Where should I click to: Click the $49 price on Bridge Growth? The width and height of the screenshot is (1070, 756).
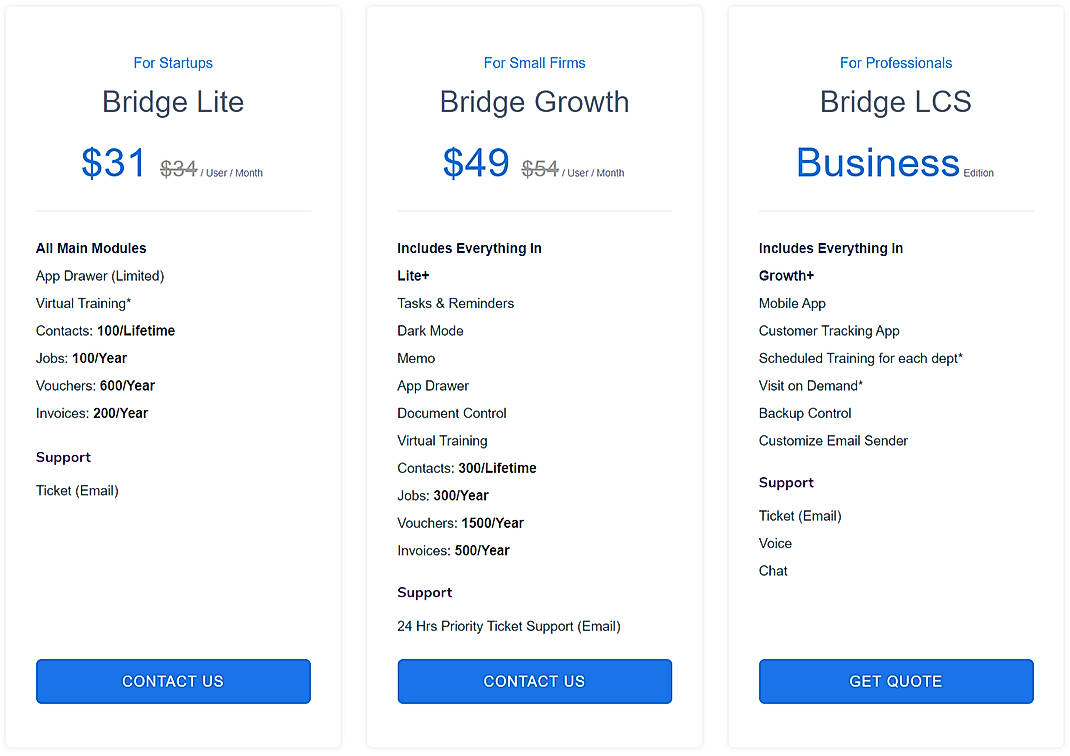[x=476, y=162]
